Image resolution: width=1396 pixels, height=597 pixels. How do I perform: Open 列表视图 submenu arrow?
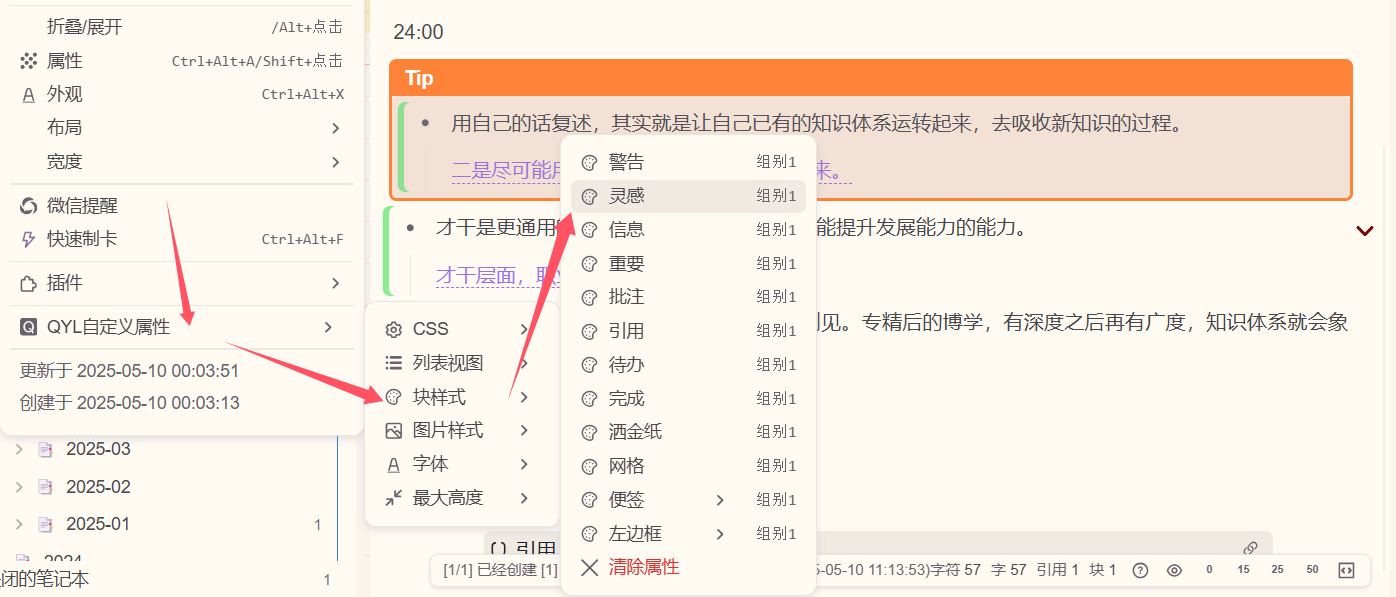tap(524, 363)
